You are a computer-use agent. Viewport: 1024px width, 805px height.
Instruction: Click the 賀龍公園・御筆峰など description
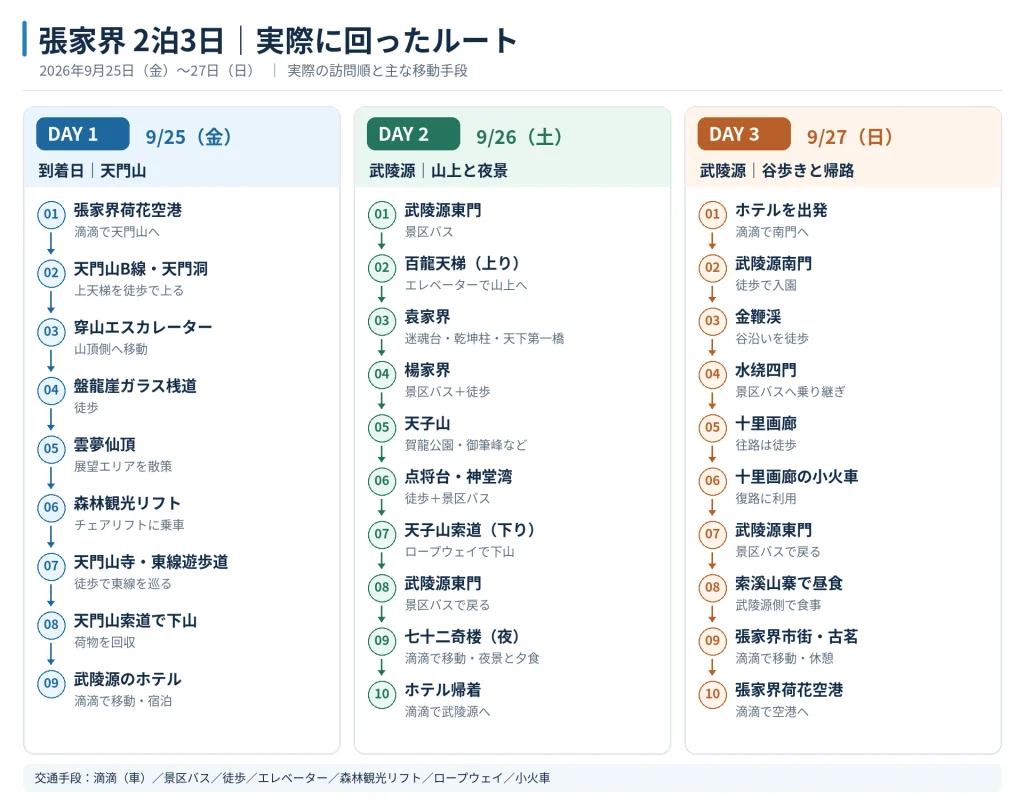466,445
